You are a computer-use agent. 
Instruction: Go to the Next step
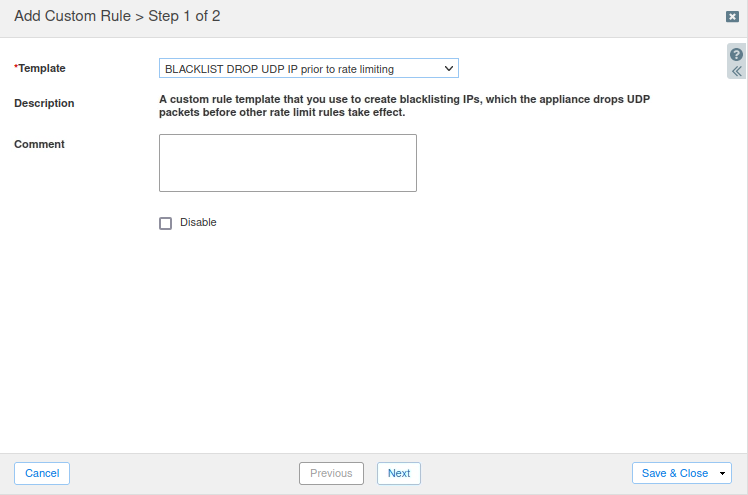[x=399, y=473]
